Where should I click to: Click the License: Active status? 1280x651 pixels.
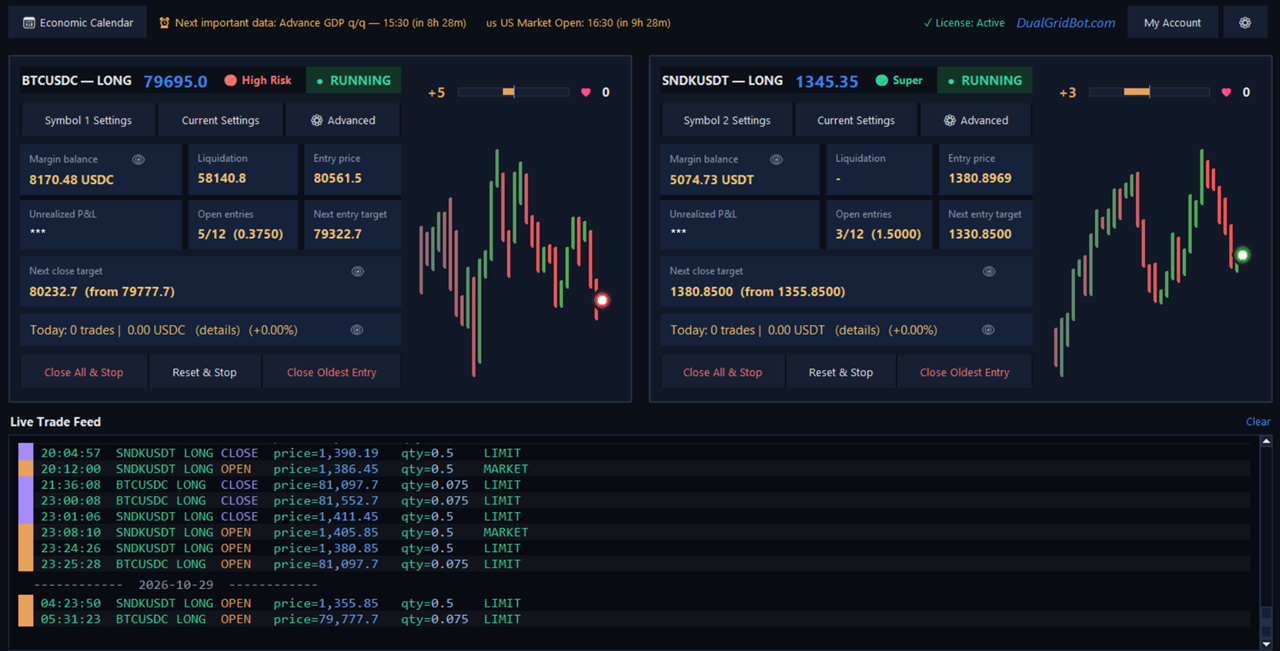[964, 23]
